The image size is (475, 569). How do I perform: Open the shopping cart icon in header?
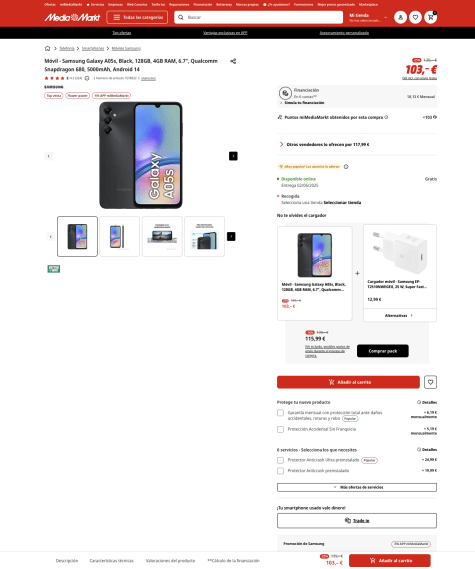pyautogui.click(x=430, y=17)
